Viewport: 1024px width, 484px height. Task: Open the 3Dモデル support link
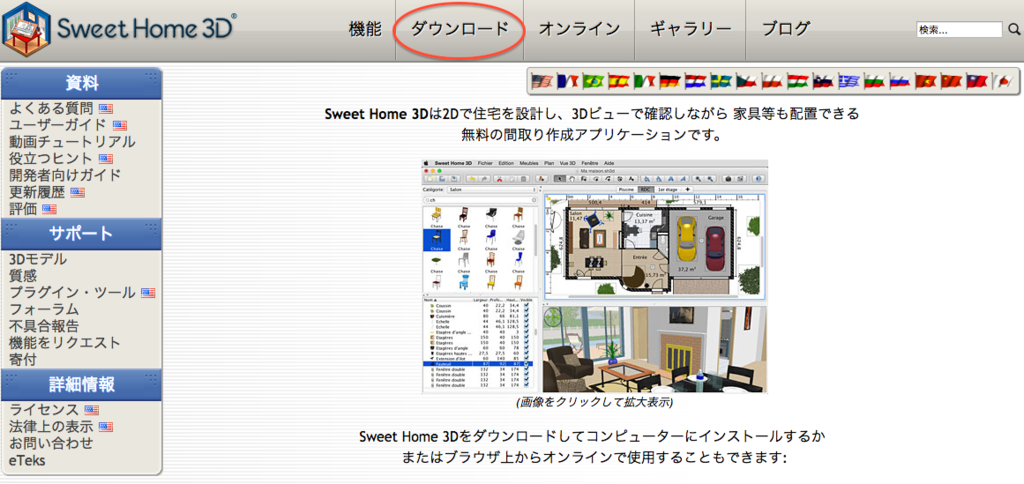(x=38, y=259)
